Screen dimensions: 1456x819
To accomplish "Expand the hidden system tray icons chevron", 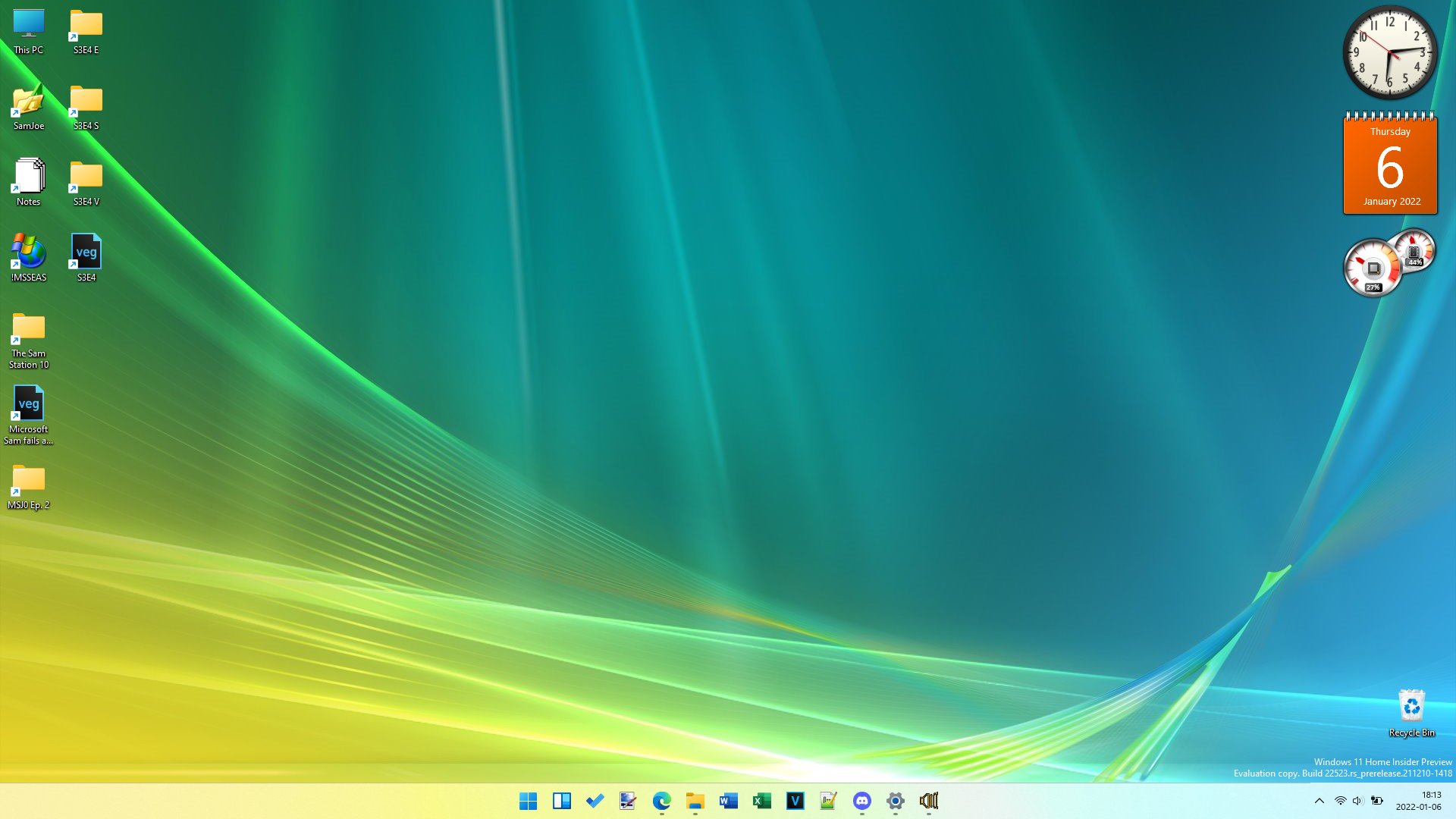I will pyautogui.click(x=1319, y=801).
